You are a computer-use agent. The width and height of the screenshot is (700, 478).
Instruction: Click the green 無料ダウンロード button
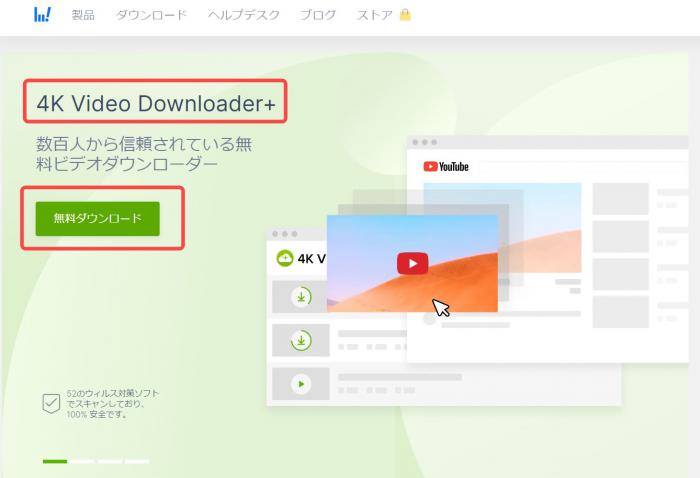98,219
